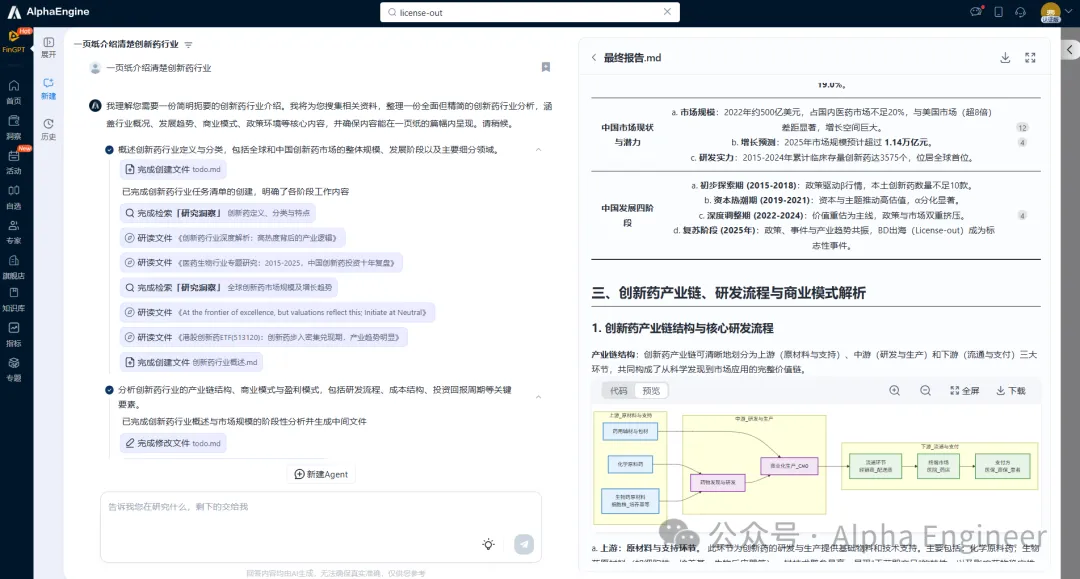This screenshot has height=579, width=1080.
Task: Expand report panel to fullscreen
Action: (x=1030, y=58)
